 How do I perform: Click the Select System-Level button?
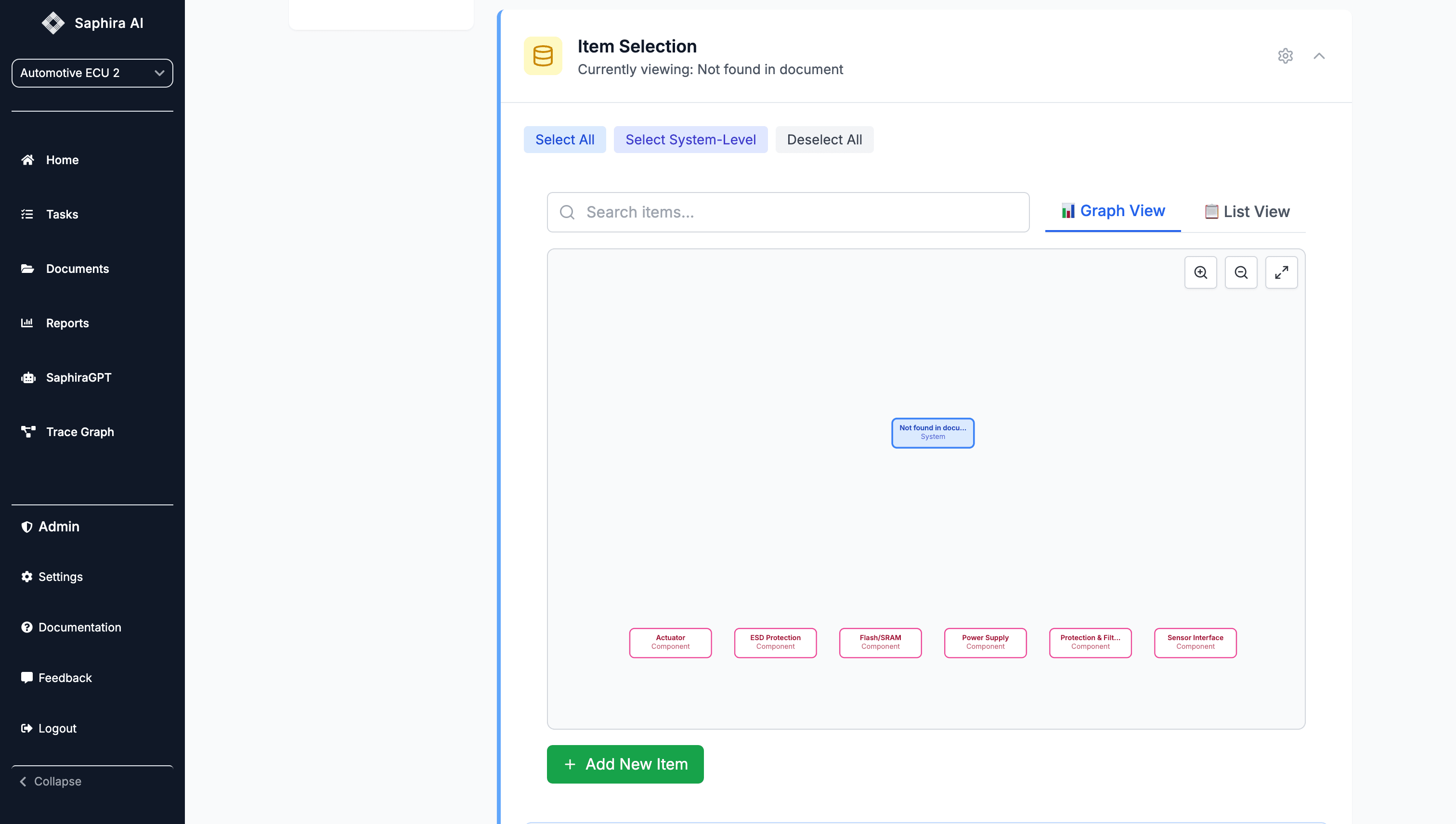tap(690, 139)
